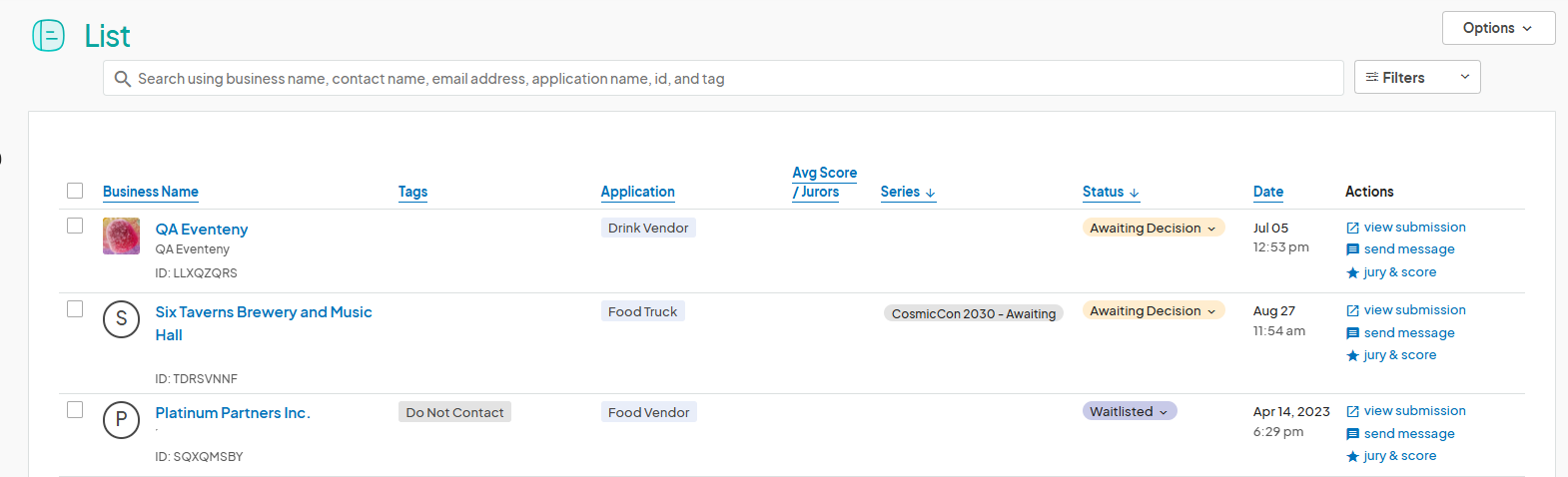Click jury star icon in QA Eventeny row
1568x477 pixels.
[x=1353, y=272]
